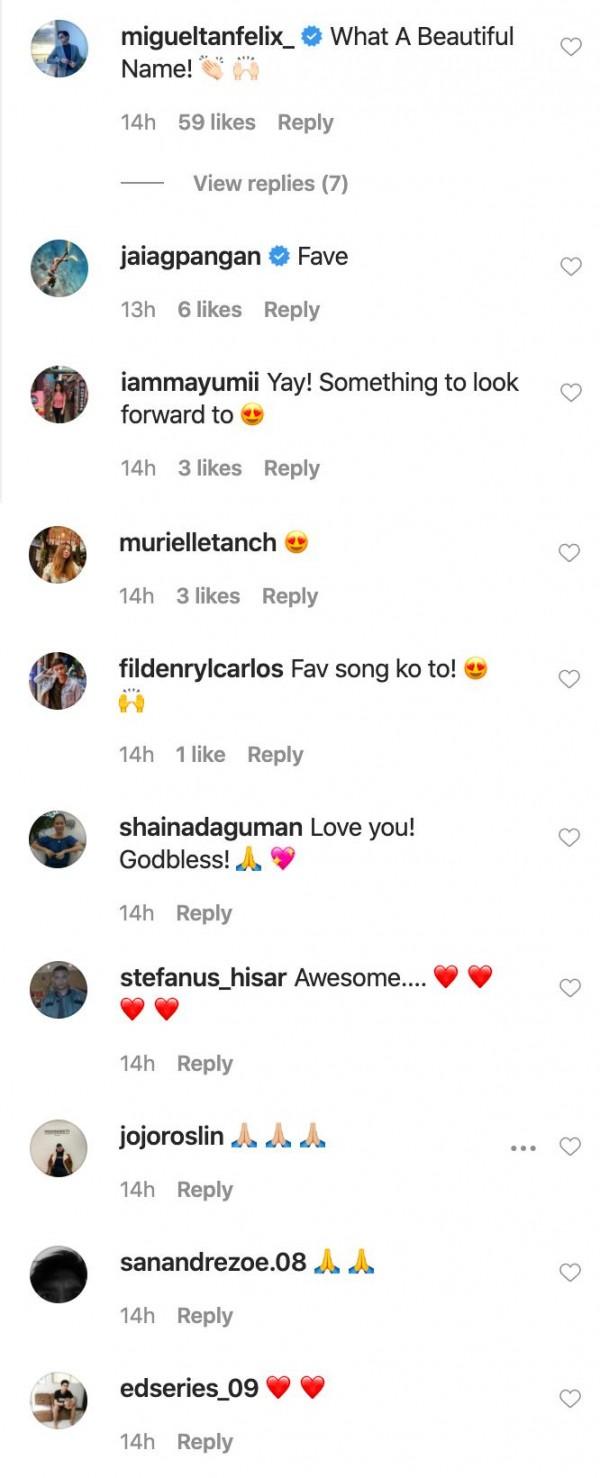Viewport: 600px width, 1478px height.
Task: Heart murielletanch's comment
Action: (570, 553)
